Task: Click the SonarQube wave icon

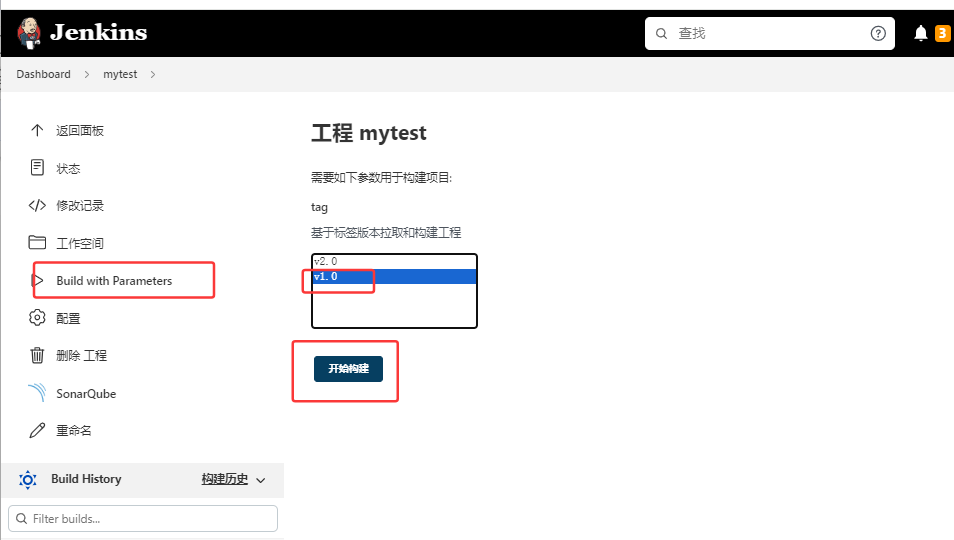Action: point(37,392)
